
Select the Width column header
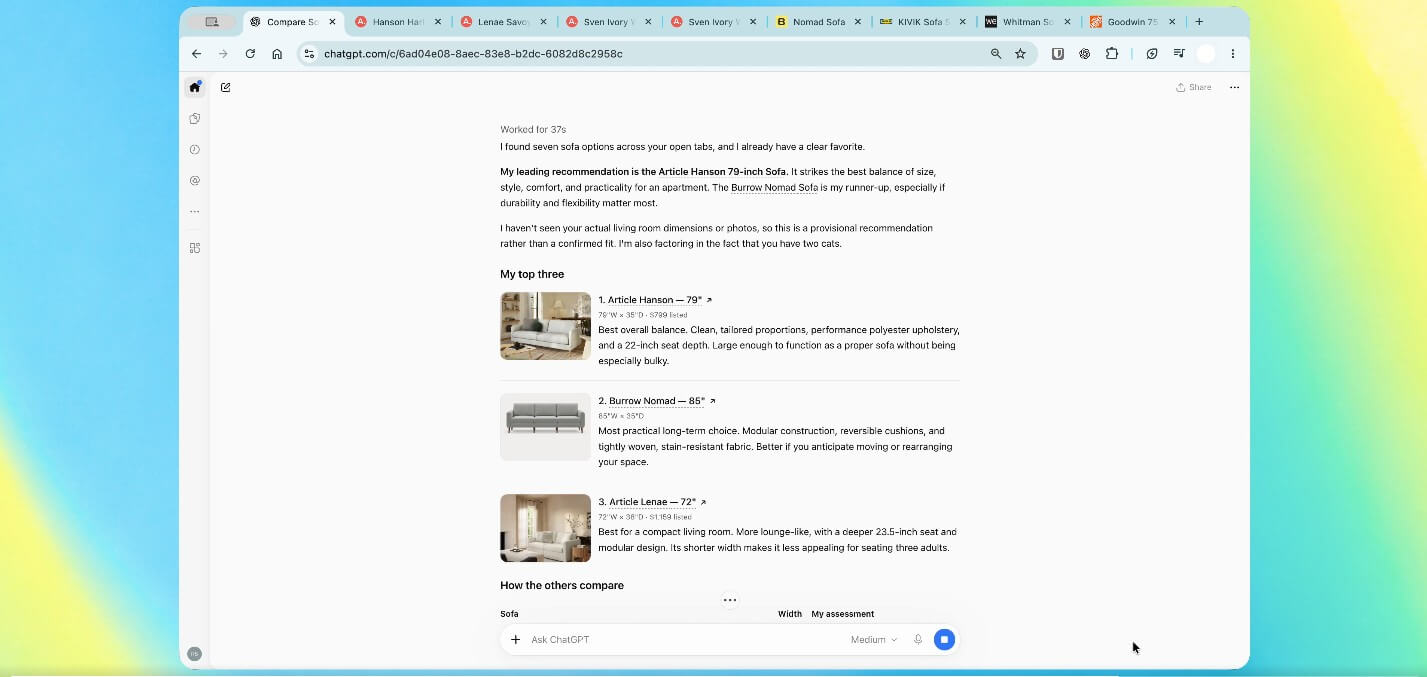point(790,614)
